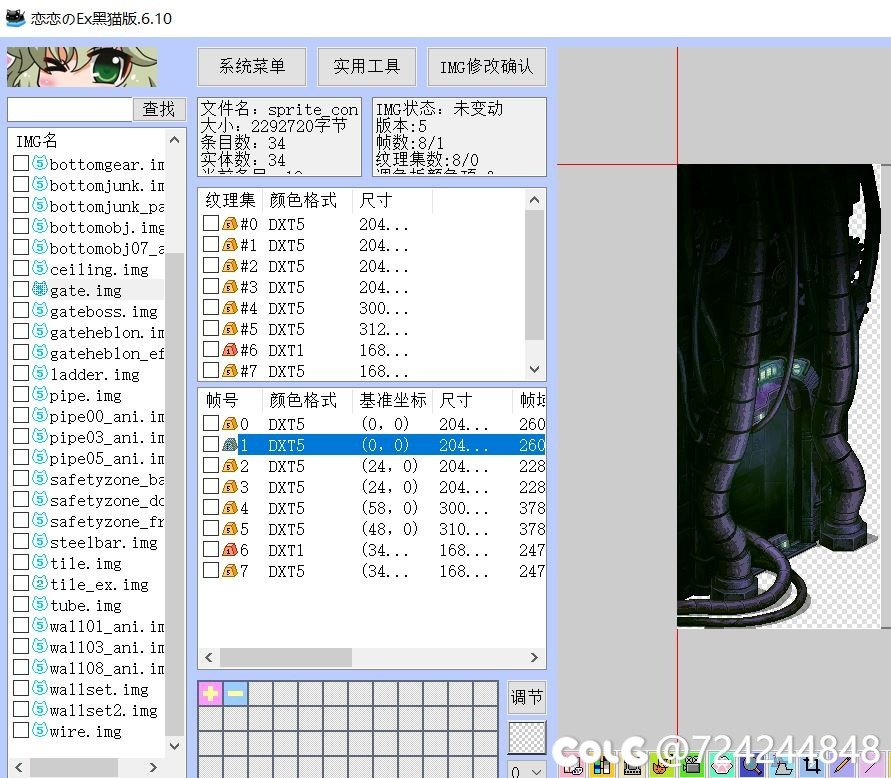Screen dimensions: 891x778
Task: Click the texture icon for #4 DXT5
Action: (x=230, y=307)
